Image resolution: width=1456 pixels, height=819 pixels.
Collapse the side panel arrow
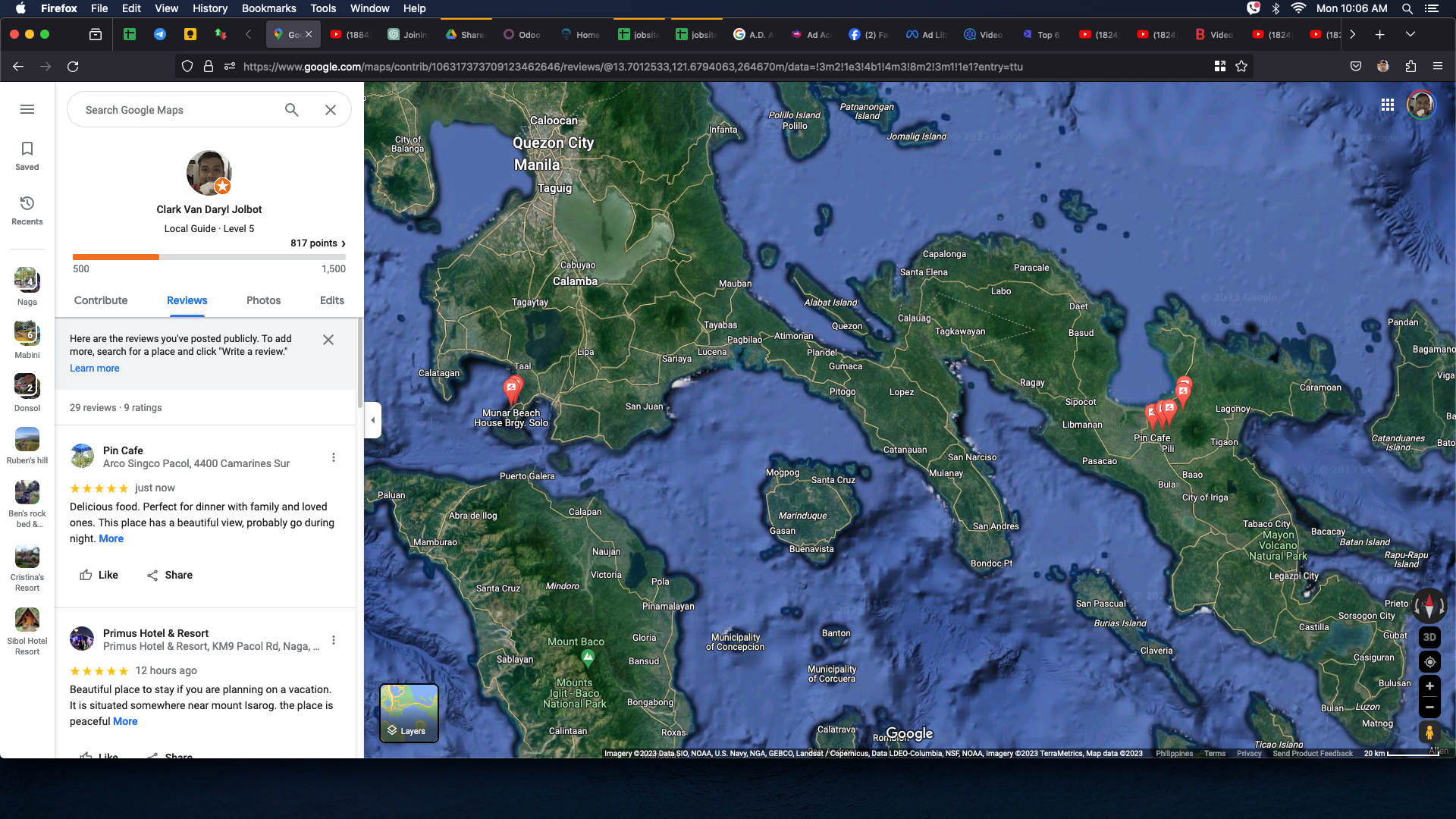[x=372, y=420]
